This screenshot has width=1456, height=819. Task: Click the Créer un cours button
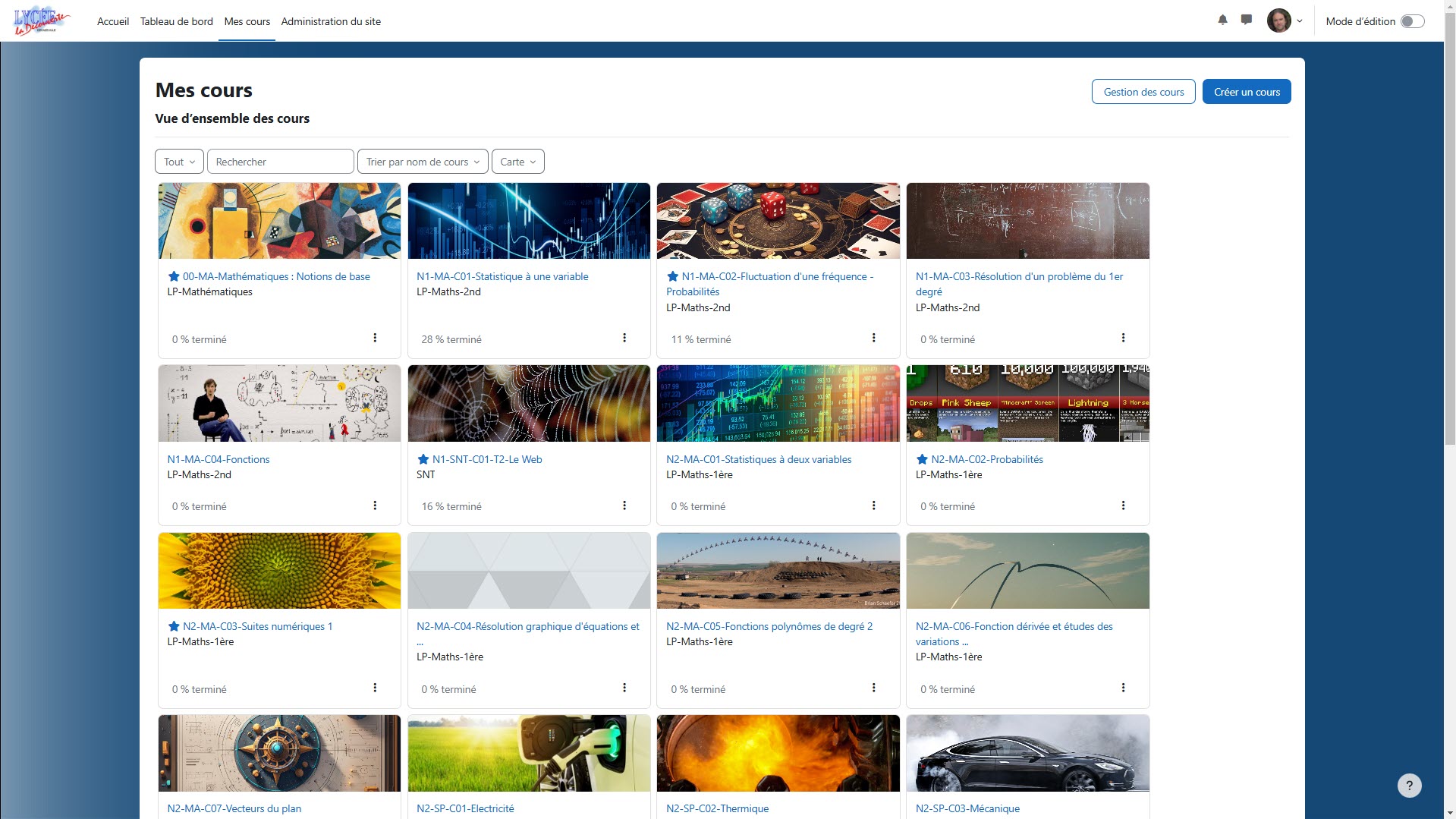click(1246, 91)
